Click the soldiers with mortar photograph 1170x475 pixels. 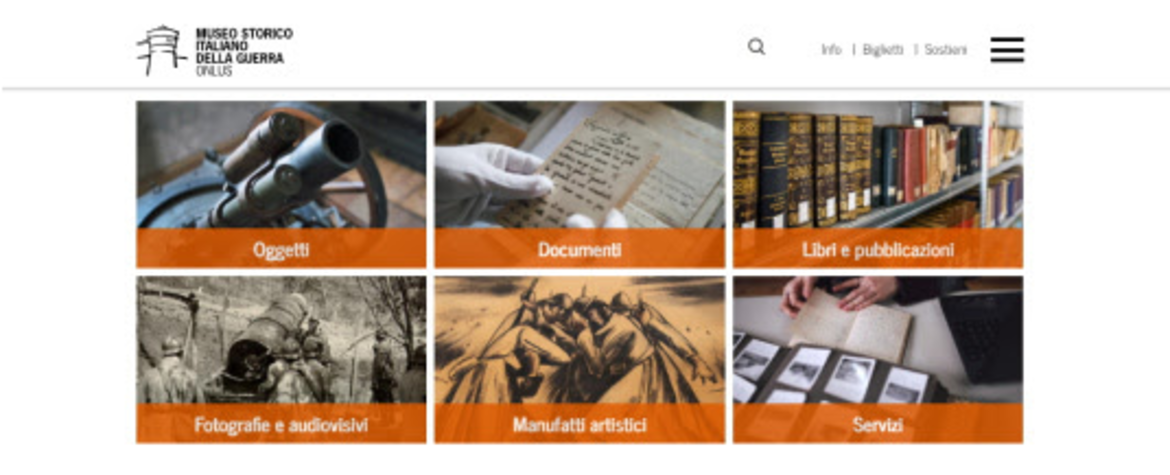point(281,340)
